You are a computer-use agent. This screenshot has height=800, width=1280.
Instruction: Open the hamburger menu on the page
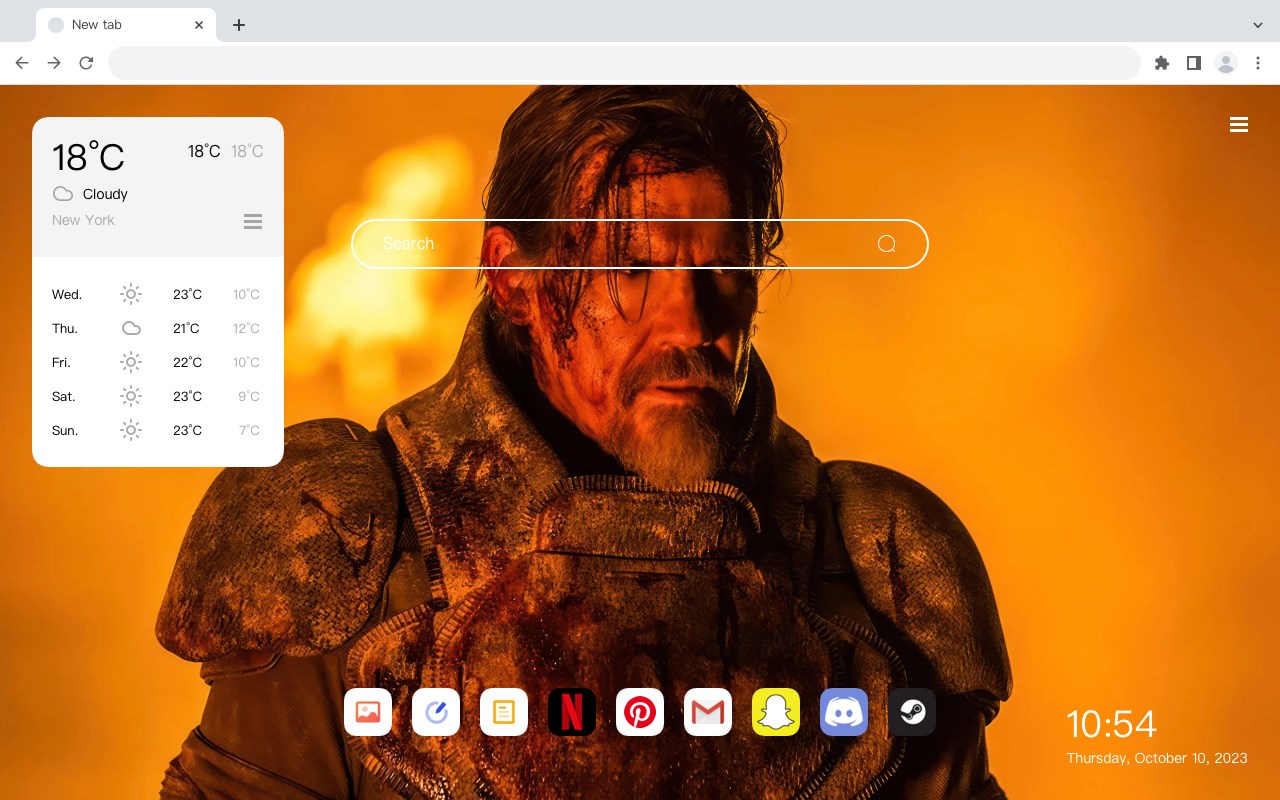(1239, 125)
